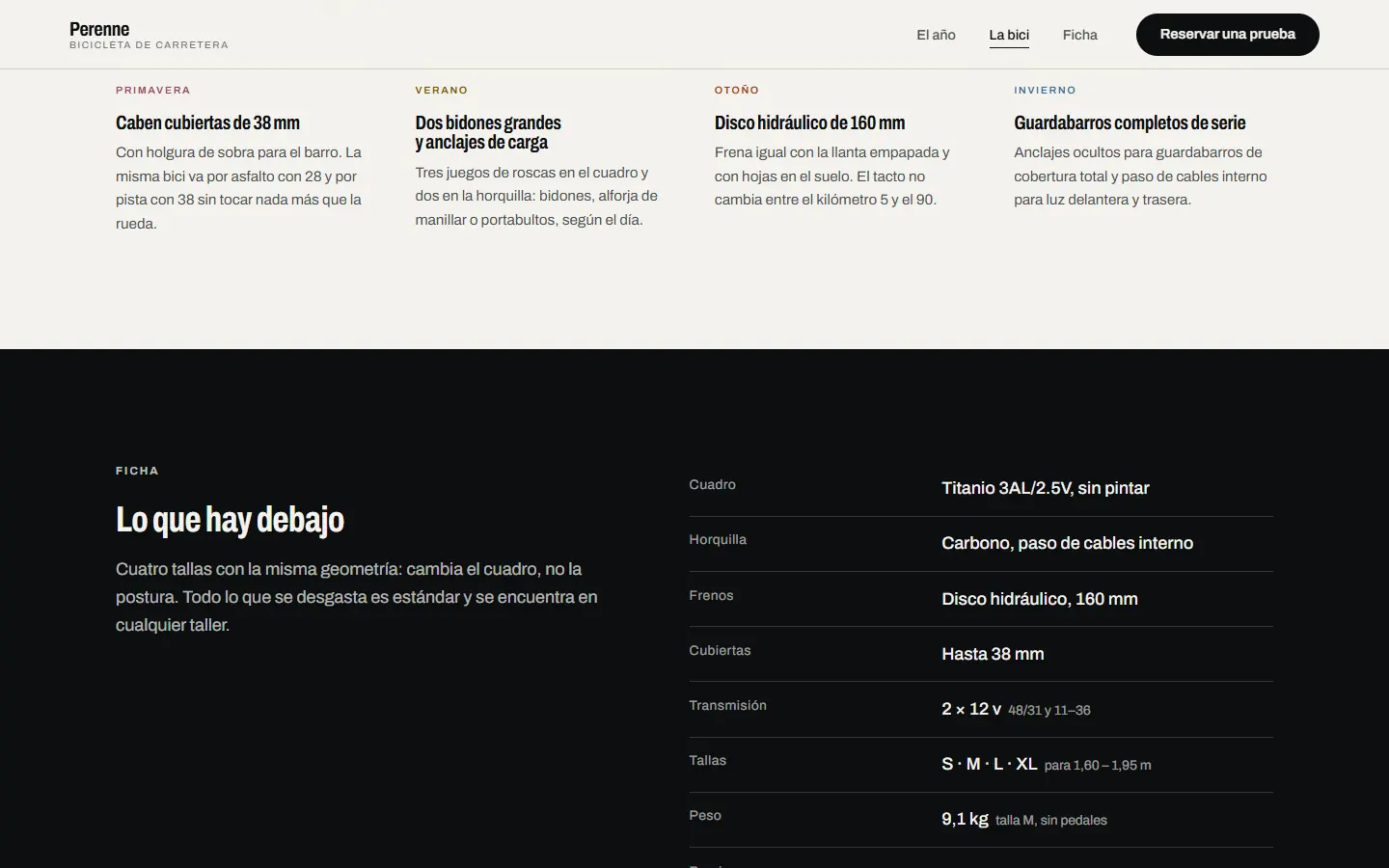Select heading Caben cubiertas de 38 mm
1389x868 pixels.
coord(207,122)
